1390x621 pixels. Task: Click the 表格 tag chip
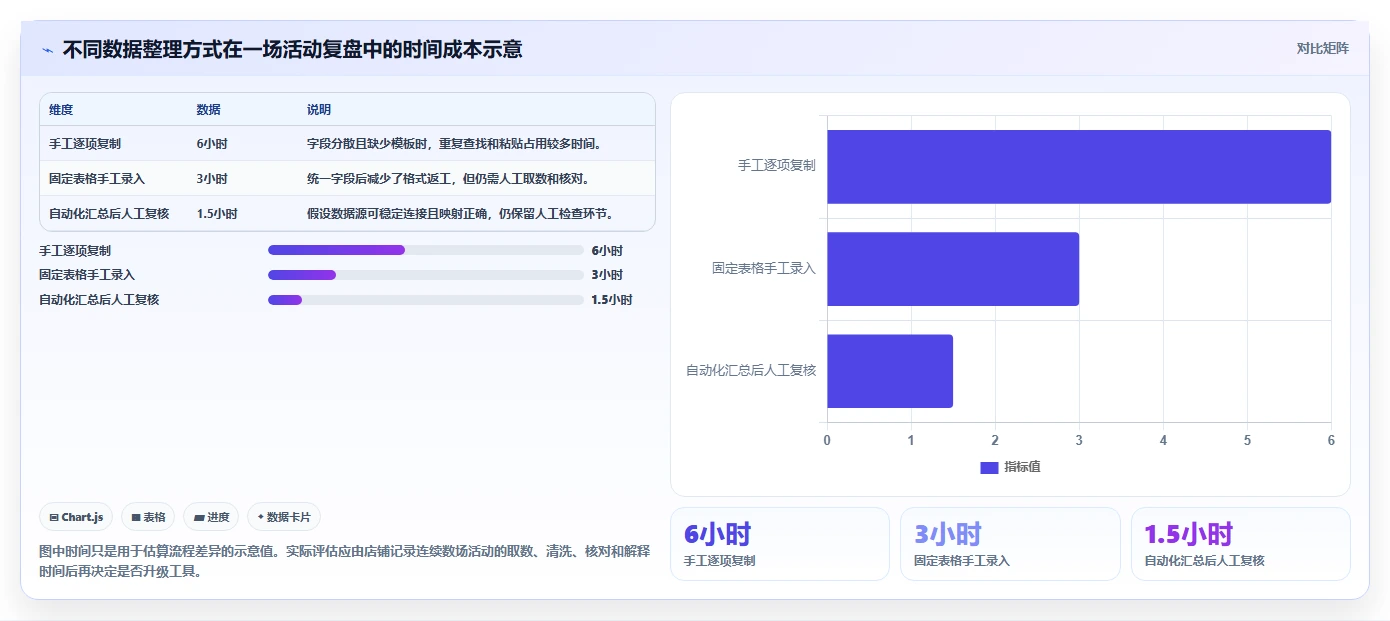[x=148, y=517]
